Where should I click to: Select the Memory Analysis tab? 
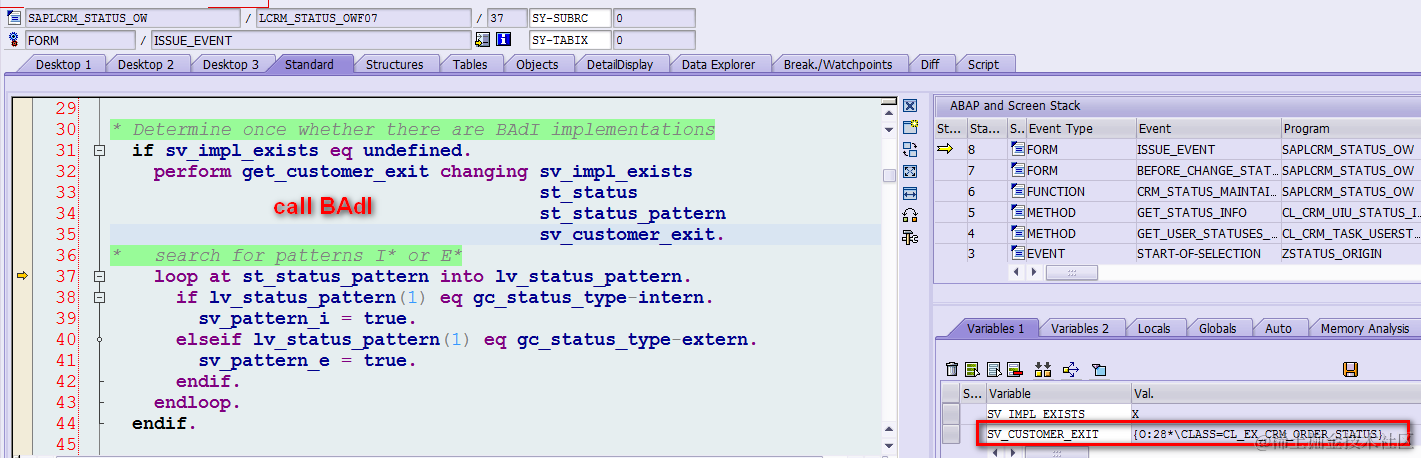click(x=1364, y=328)
